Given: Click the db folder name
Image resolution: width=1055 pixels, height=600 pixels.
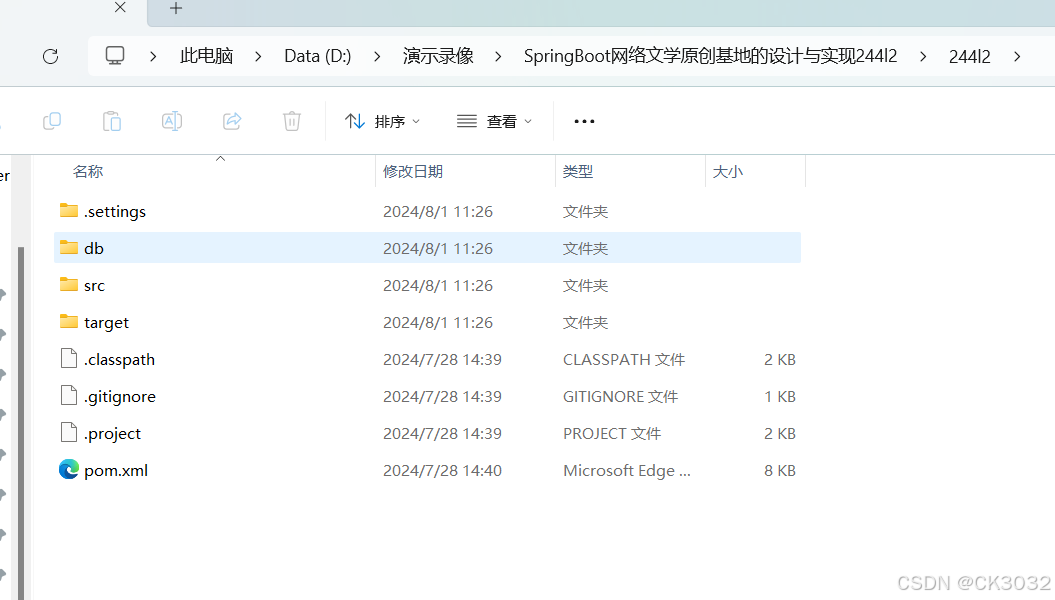Looking at the screenshot, I should tap(94, 248).
